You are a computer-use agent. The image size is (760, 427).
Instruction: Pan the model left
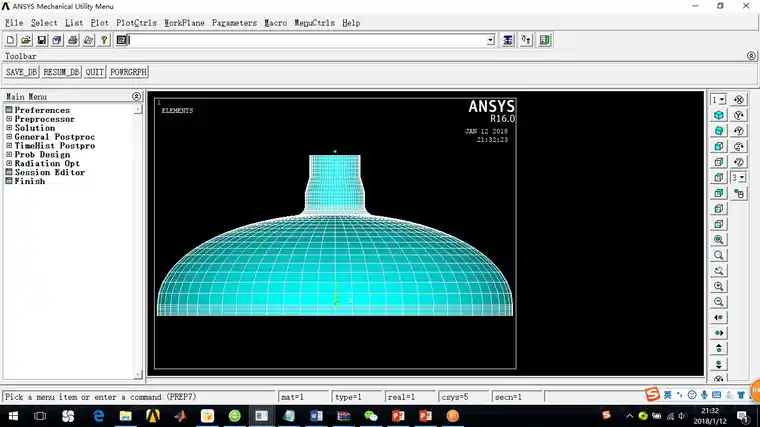[x=719, y=317]
